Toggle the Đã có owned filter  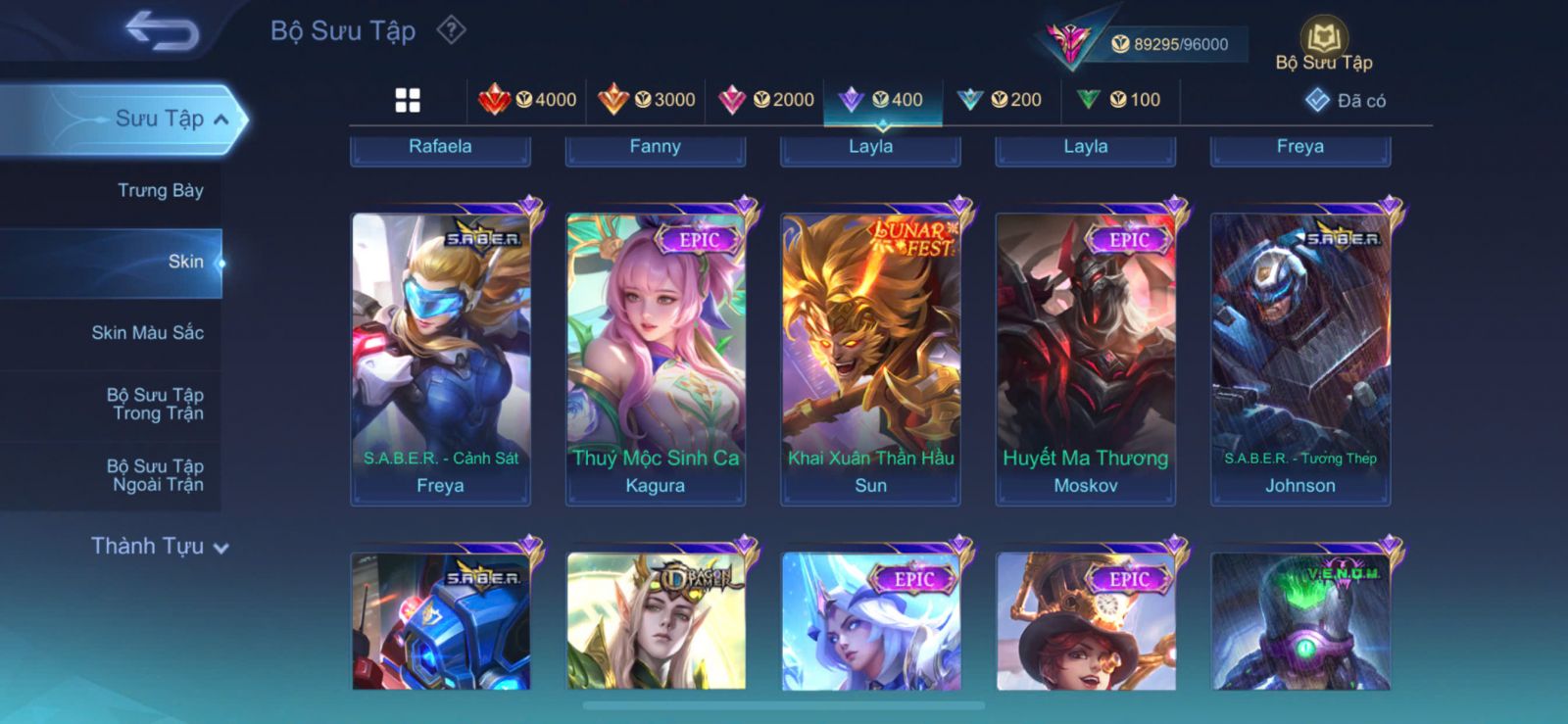(x=1345, y=100)
